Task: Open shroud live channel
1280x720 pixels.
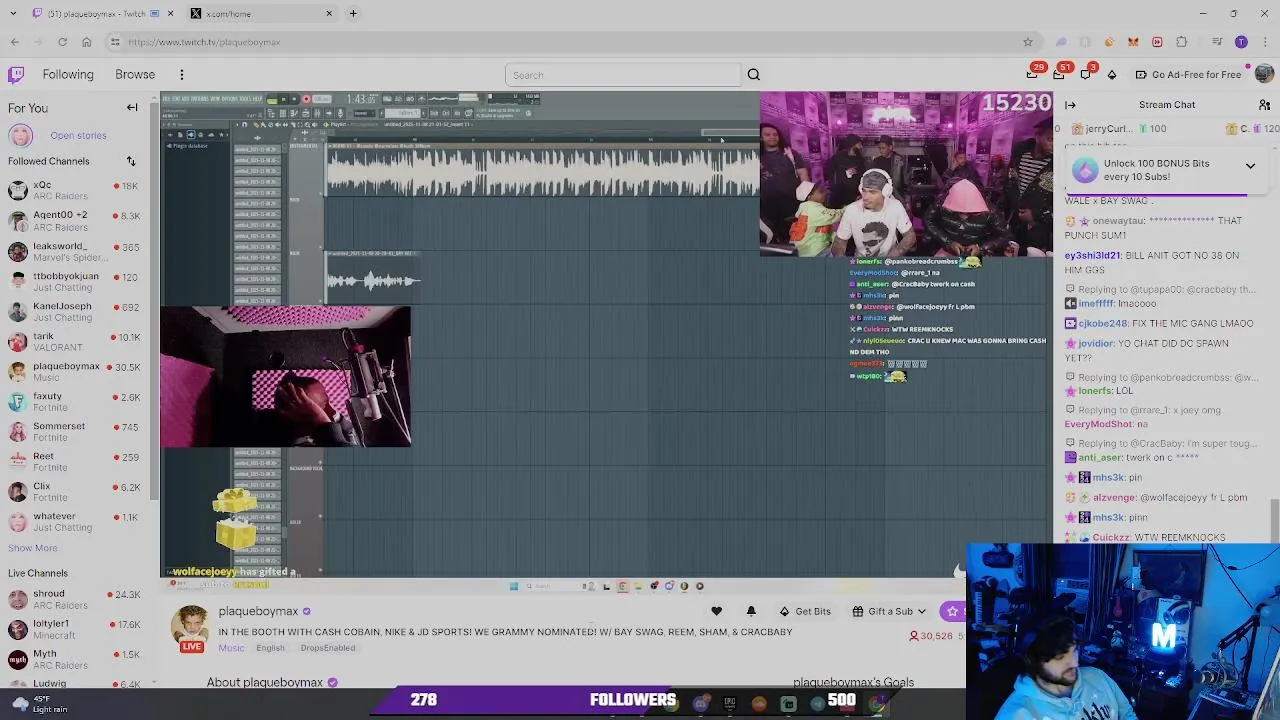Action: pyautogui.click(x=75, y=599)
